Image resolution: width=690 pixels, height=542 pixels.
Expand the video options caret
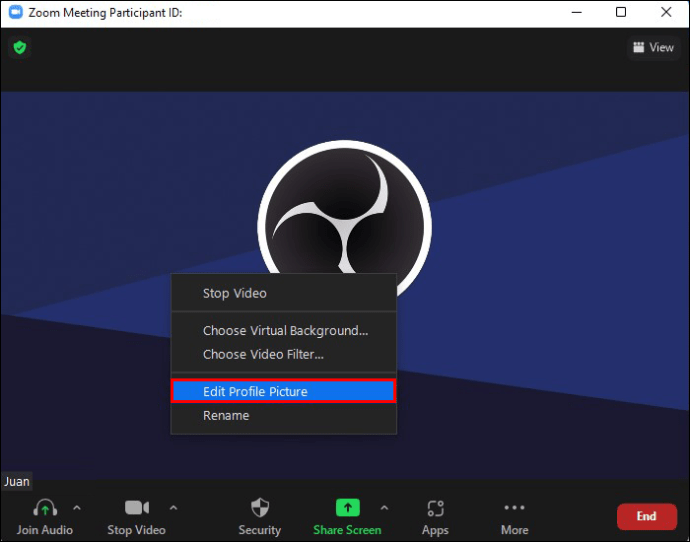173,508
